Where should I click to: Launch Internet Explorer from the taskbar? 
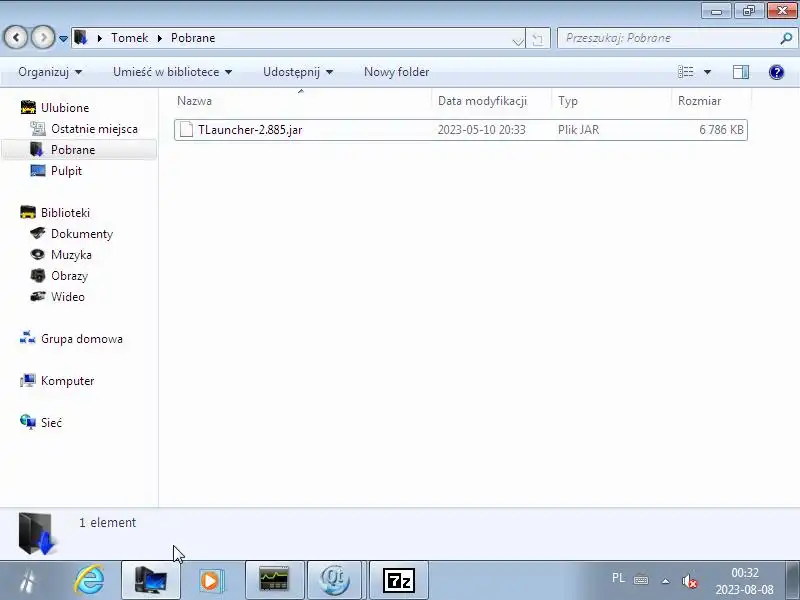click(x=89, y=581)
